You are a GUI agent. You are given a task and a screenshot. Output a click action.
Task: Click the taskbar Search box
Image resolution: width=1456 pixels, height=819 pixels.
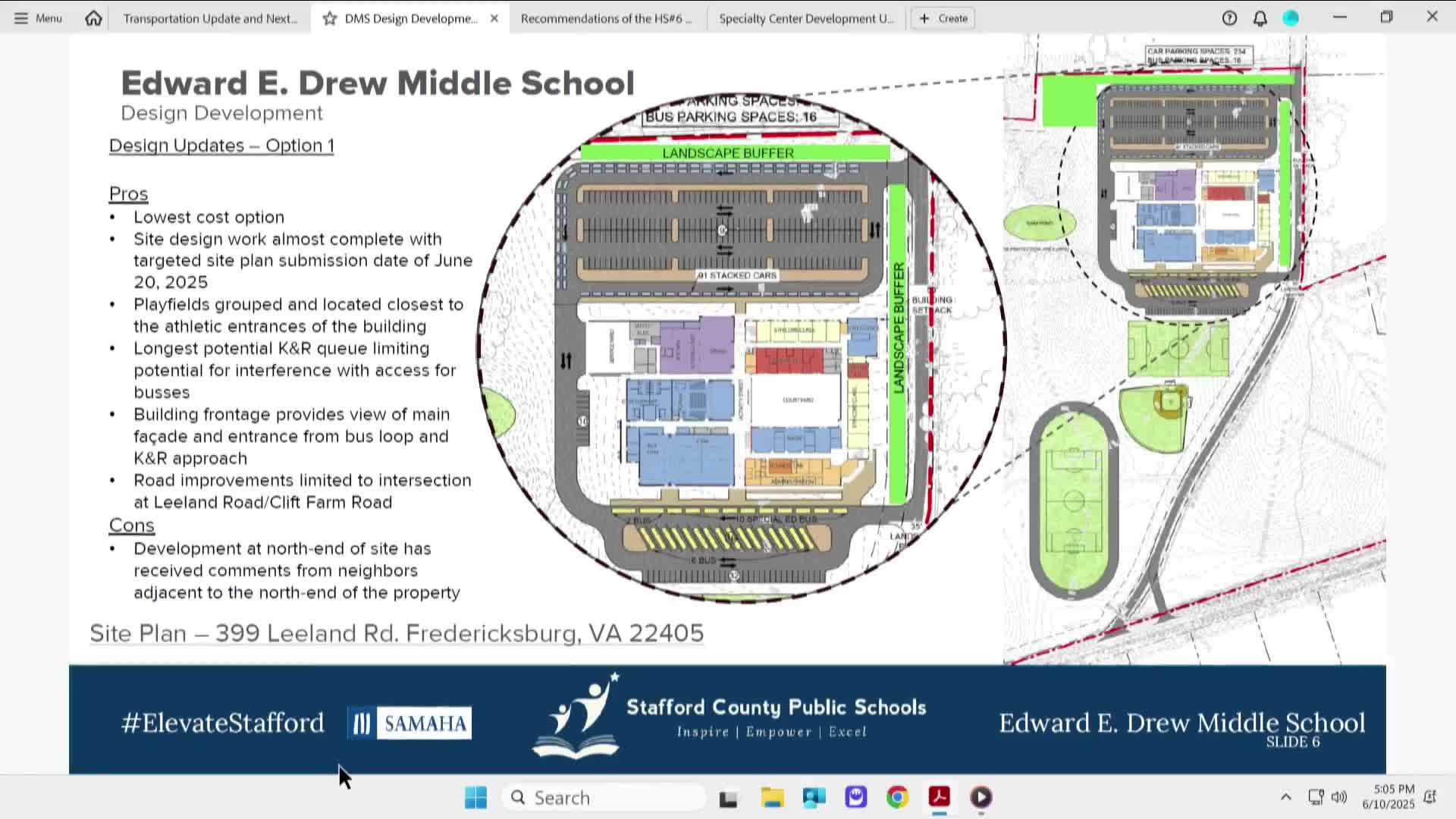604,798
